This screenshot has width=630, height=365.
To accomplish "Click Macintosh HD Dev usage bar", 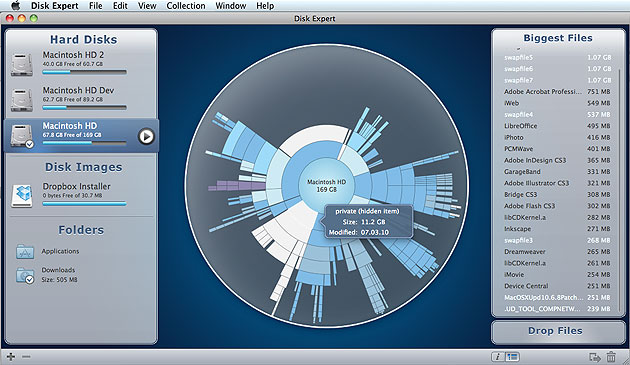I will tap(84, 108).
